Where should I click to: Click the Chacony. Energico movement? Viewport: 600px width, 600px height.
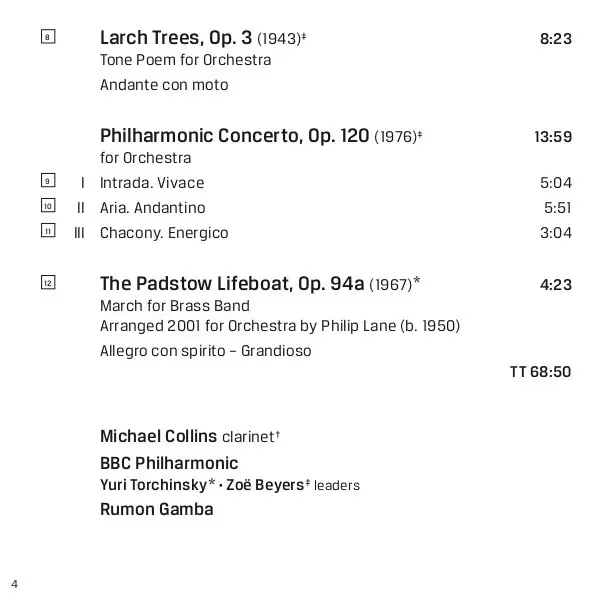coord(164,233)
